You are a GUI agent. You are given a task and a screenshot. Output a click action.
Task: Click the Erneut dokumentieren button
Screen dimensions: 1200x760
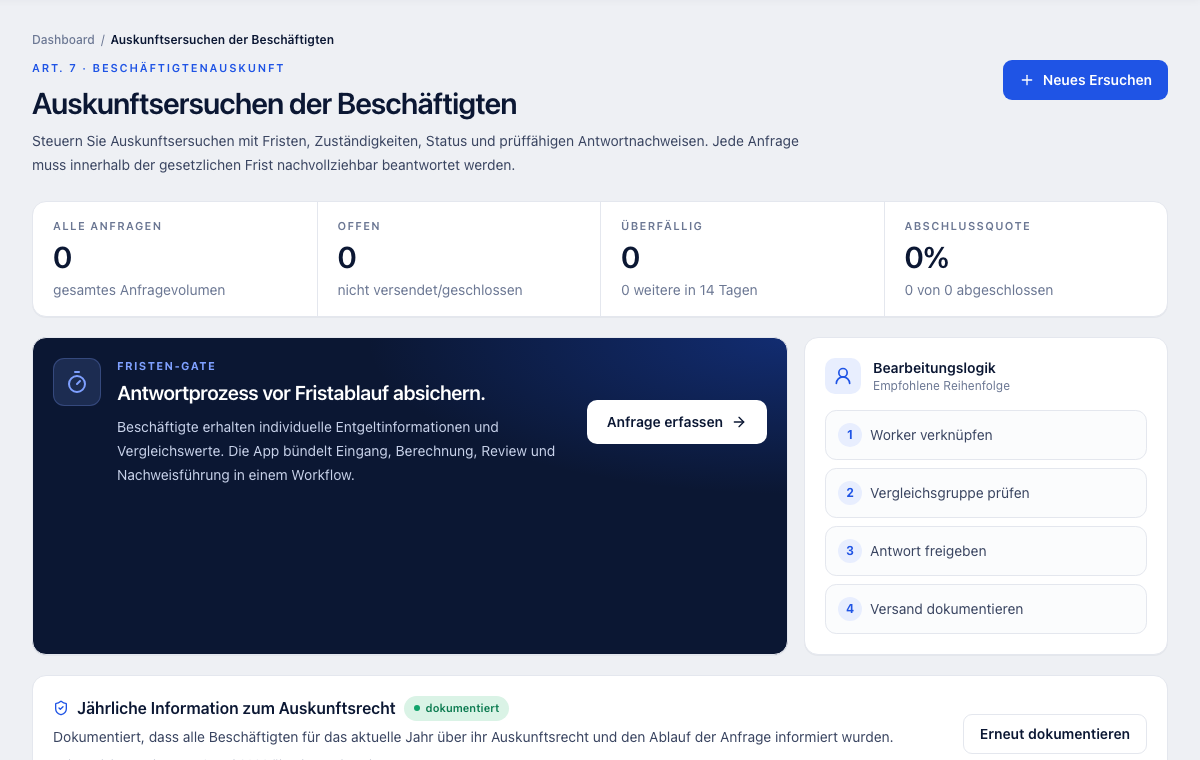pyautogui.click(x=1055, y=734)
